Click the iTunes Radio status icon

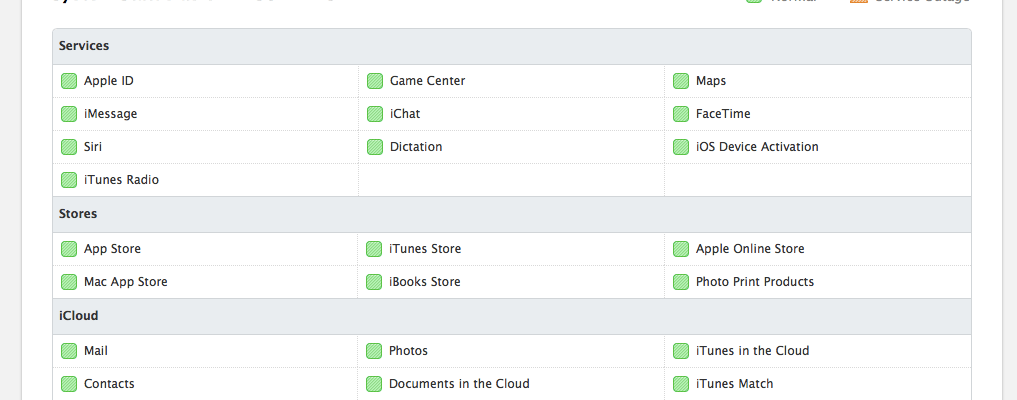click(x=69, y=180)
